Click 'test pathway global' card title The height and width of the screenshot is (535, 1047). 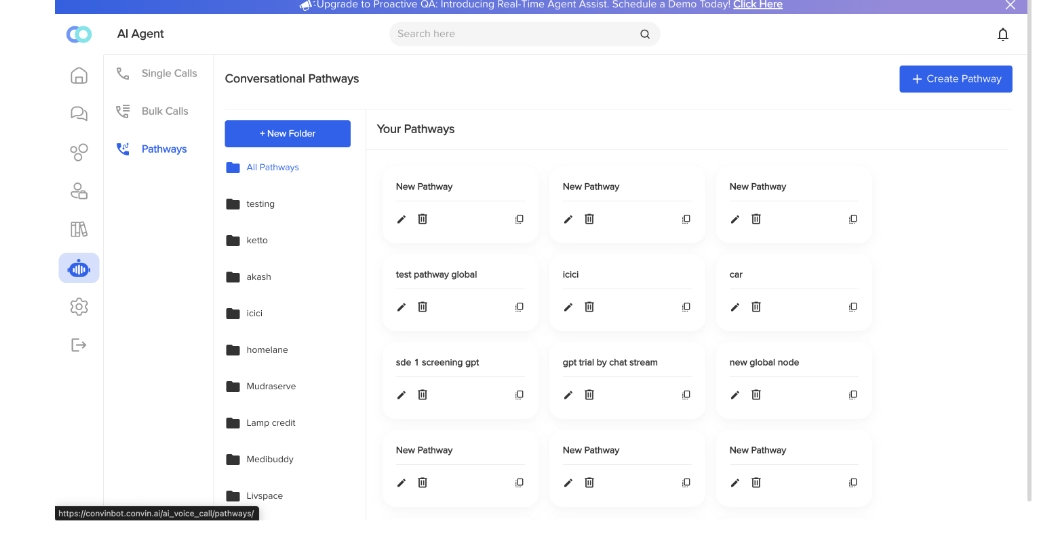(436, 275)
